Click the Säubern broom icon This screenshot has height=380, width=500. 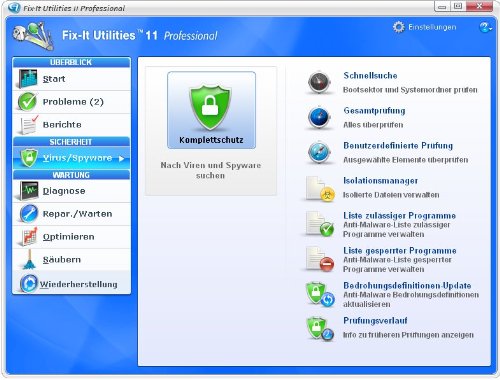[30, 259]
